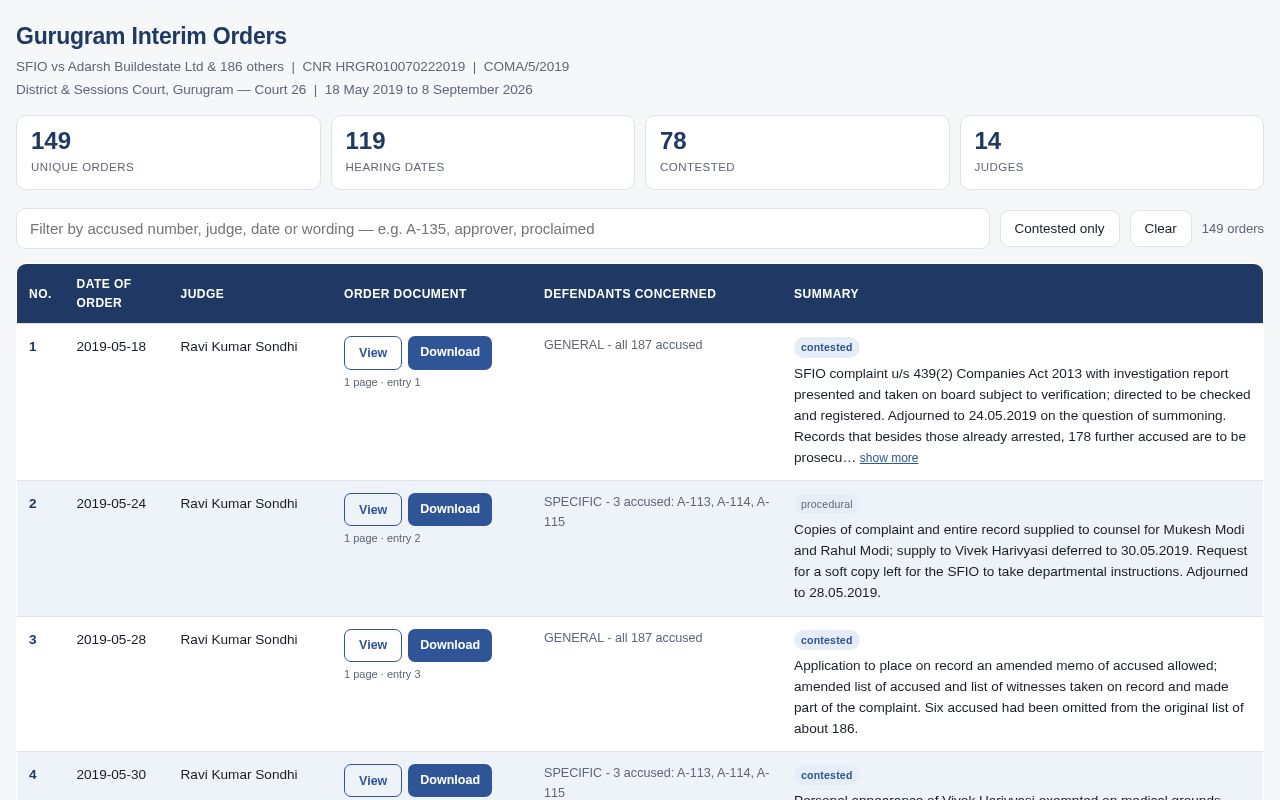Download order 1 document
This screenshot has width=1280, height=800.
[450, 353]
